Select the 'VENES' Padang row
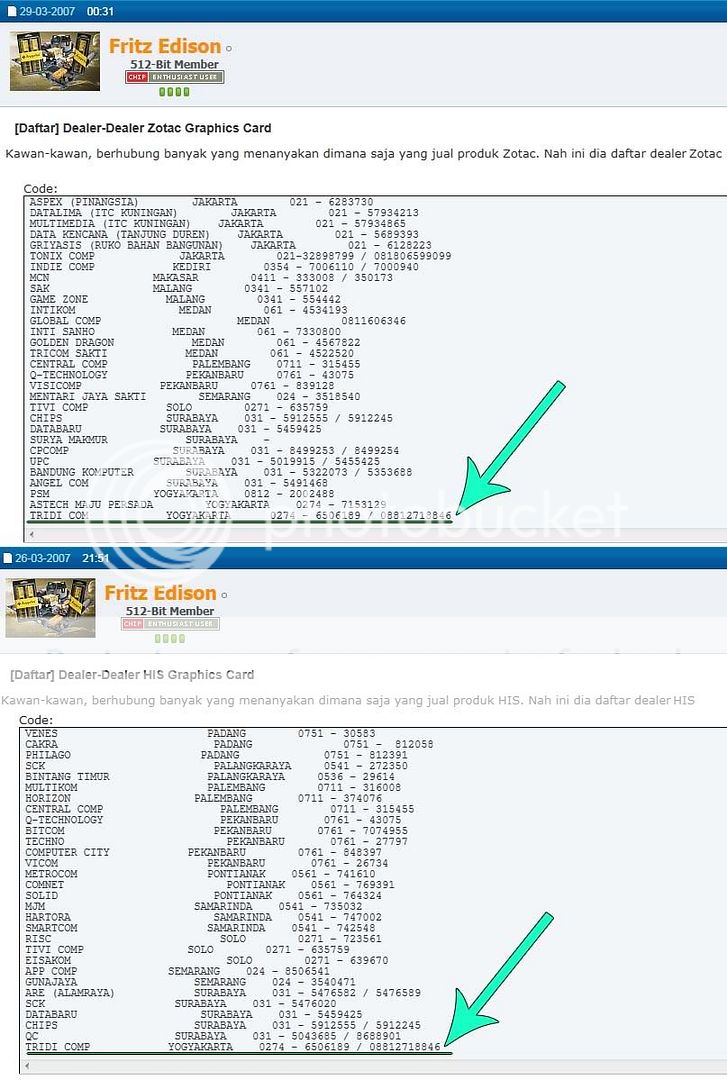The image size is (727, 1080). coord(200,734)
